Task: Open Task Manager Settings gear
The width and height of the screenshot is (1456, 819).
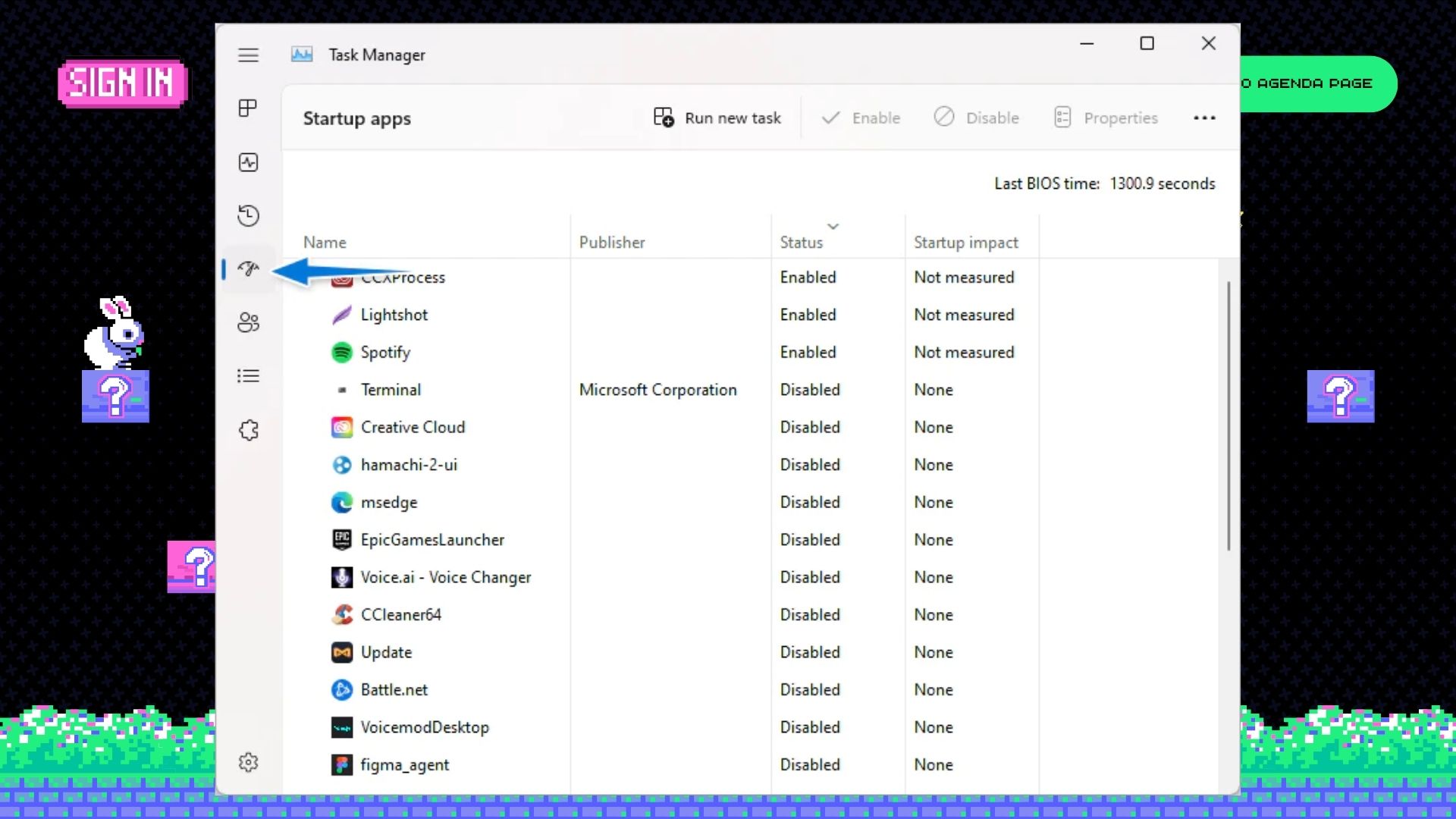Action: 248,762
